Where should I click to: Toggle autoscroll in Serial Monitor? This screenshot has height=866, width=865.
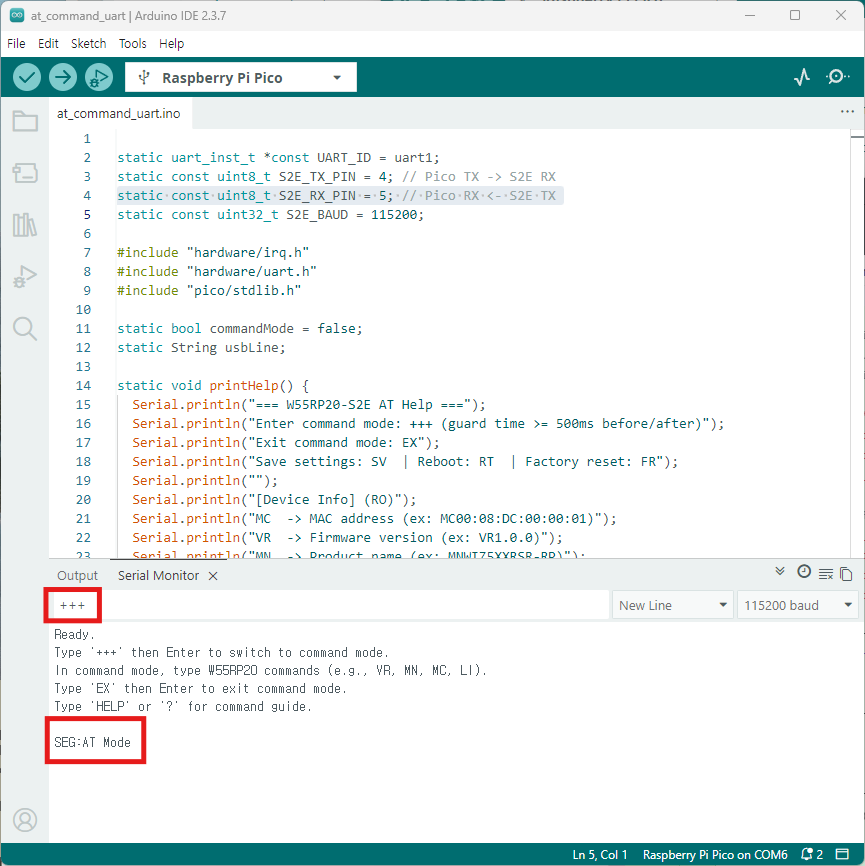780,572
